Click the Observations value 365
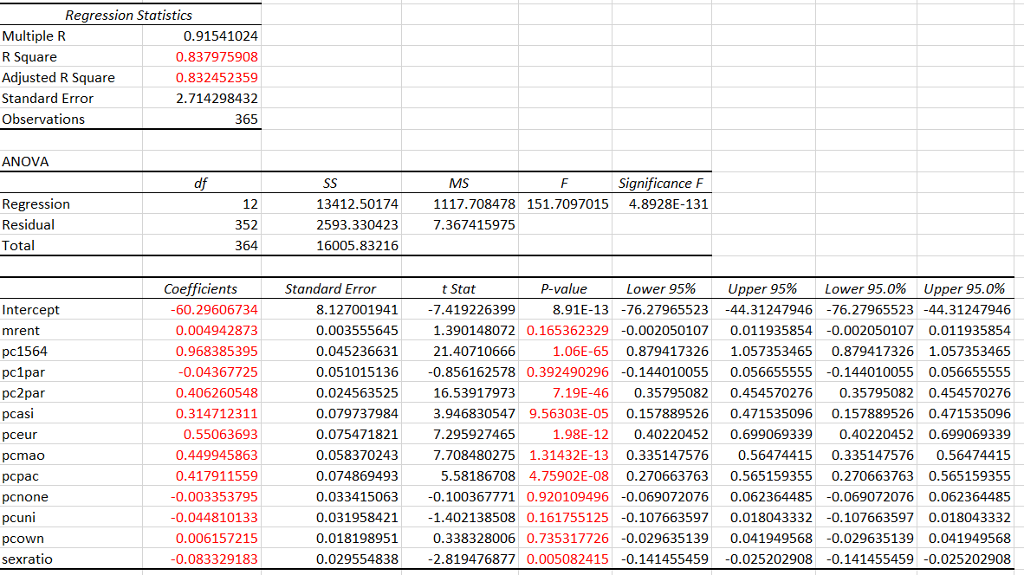The height and width of the screenshot is (575, 1024). pyautogui.click(x=246, y=119)
